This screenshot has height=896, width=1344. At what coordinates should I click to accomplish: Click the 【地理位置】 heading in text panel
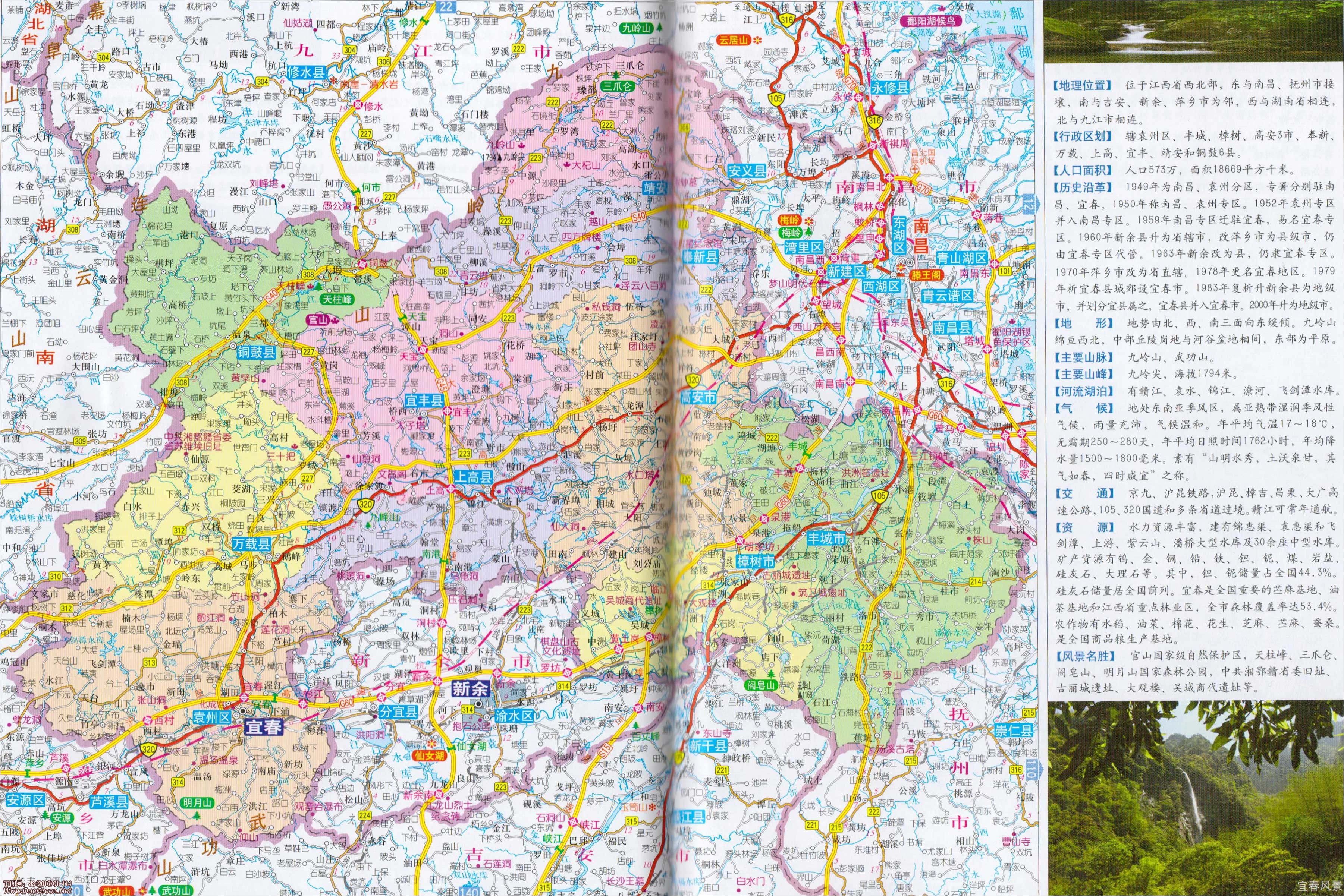coord(1081,85)
